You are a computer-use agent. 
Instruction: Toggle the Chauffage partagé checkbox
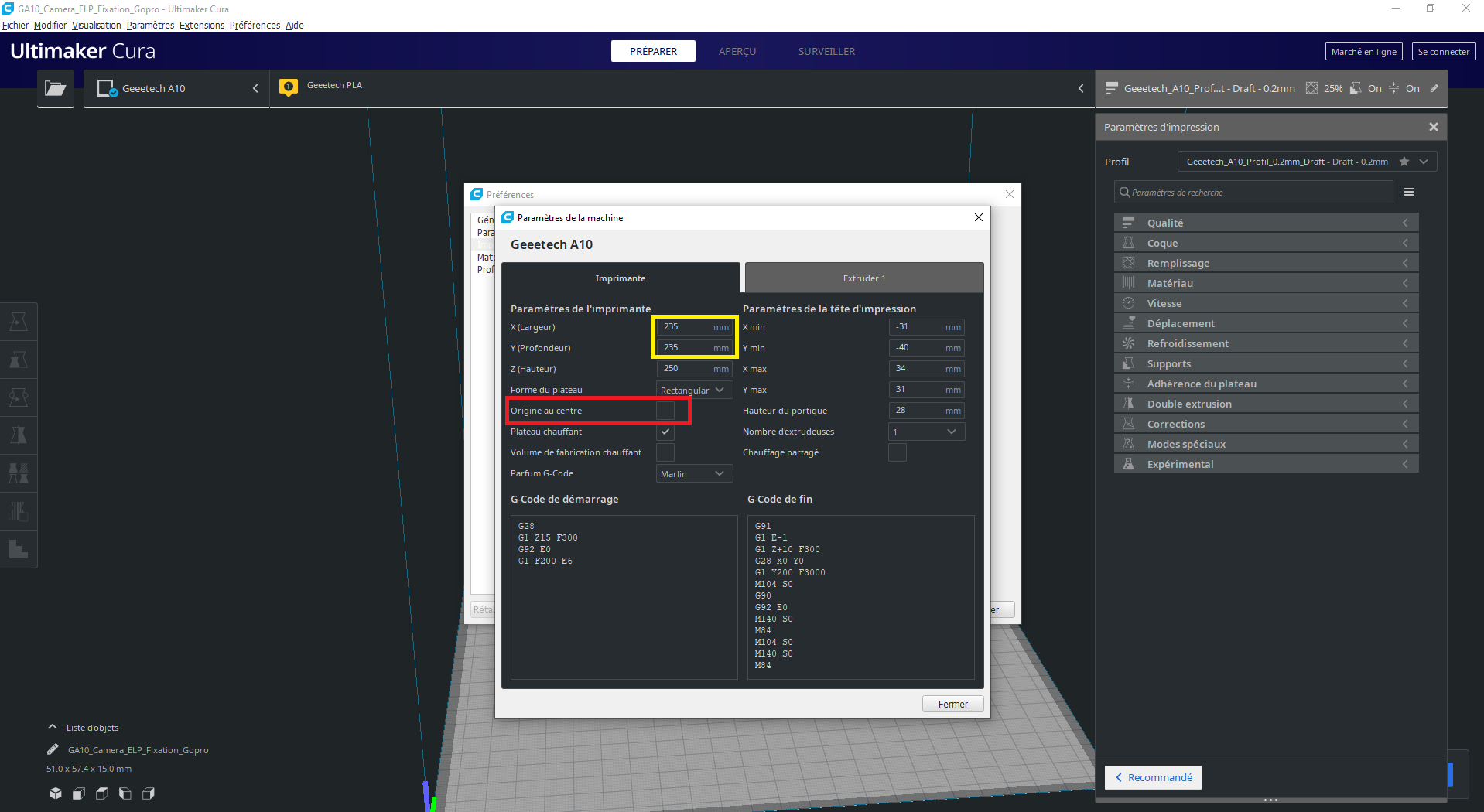pyautogui.click(x=898, y=452)
